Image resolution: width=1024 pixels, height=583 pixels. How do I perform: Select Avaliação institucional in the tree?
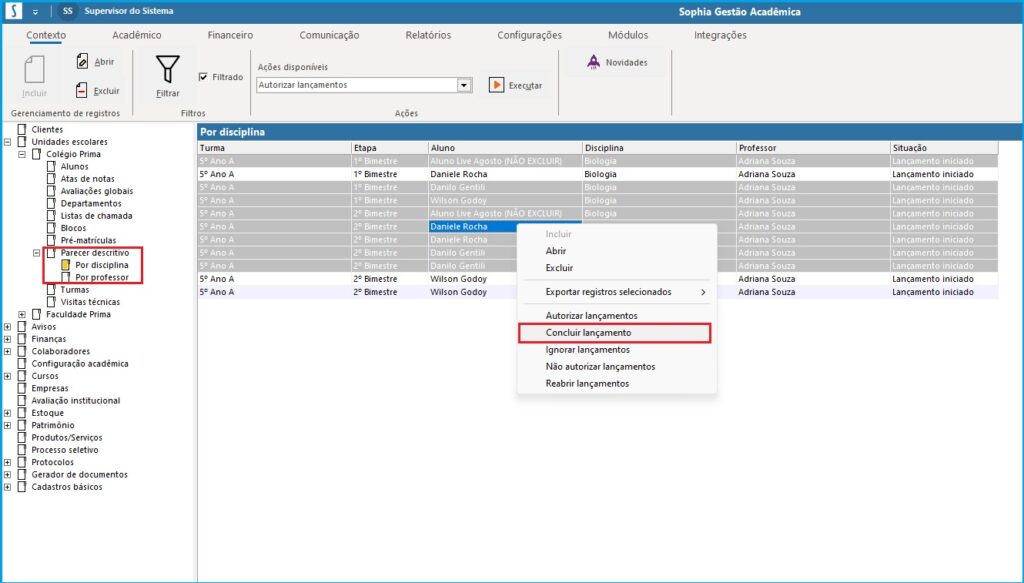pyautogui.click(x=76, y=401)
